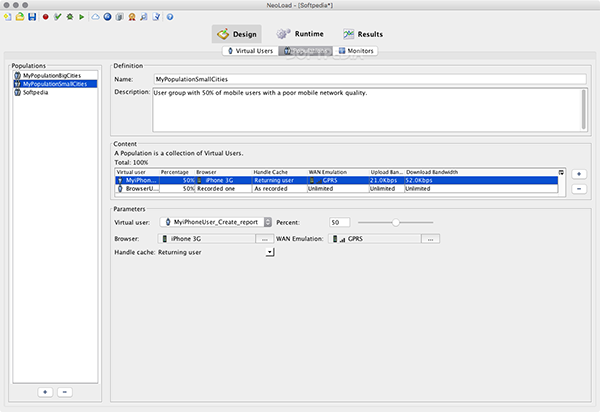Click the green bug debug icon
600x412 pixels.
[x=70, y=17]
